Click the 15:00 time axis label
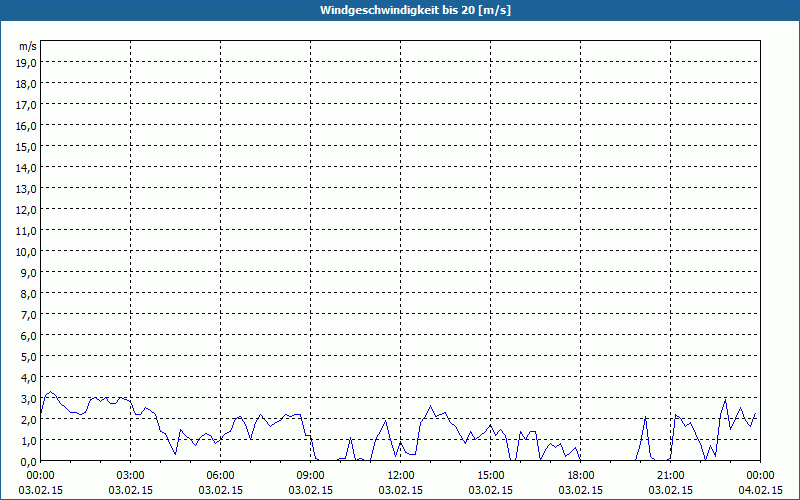Image resolution: width=800 pixels, height=500 pixels. (491, 476)
